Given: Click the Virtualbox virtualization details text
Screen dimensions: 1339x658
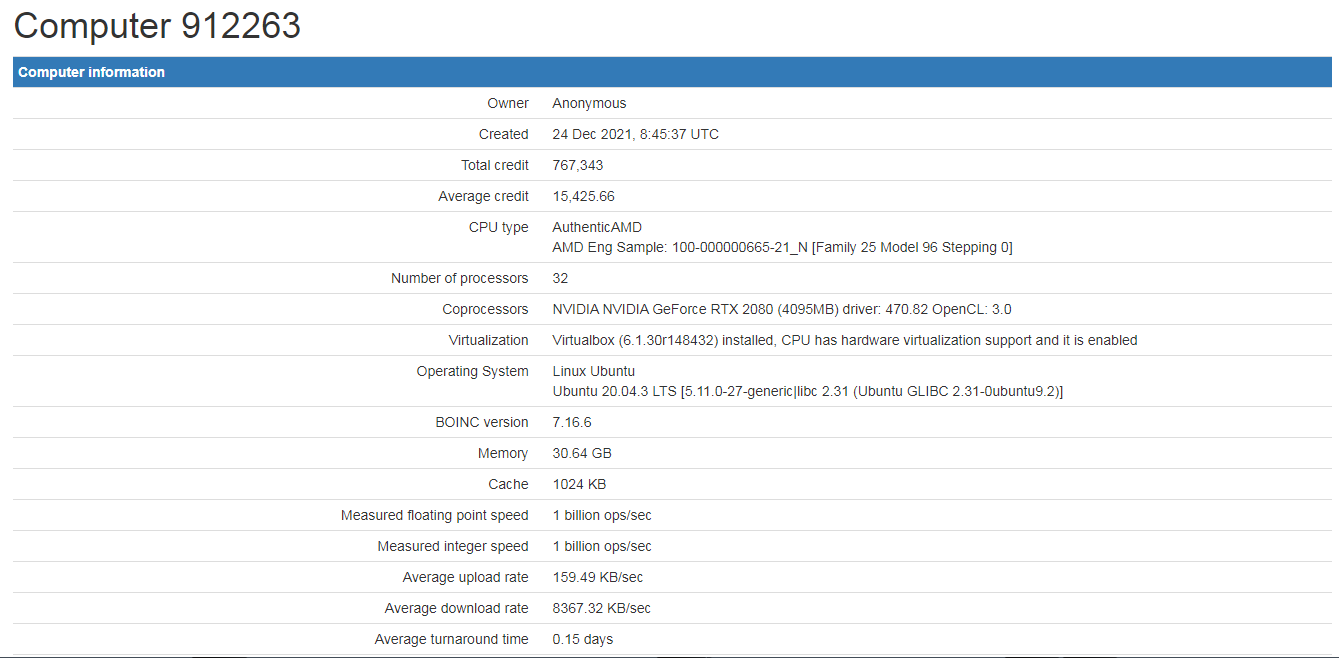Looking at the screenshot, I should pos(845,340).
